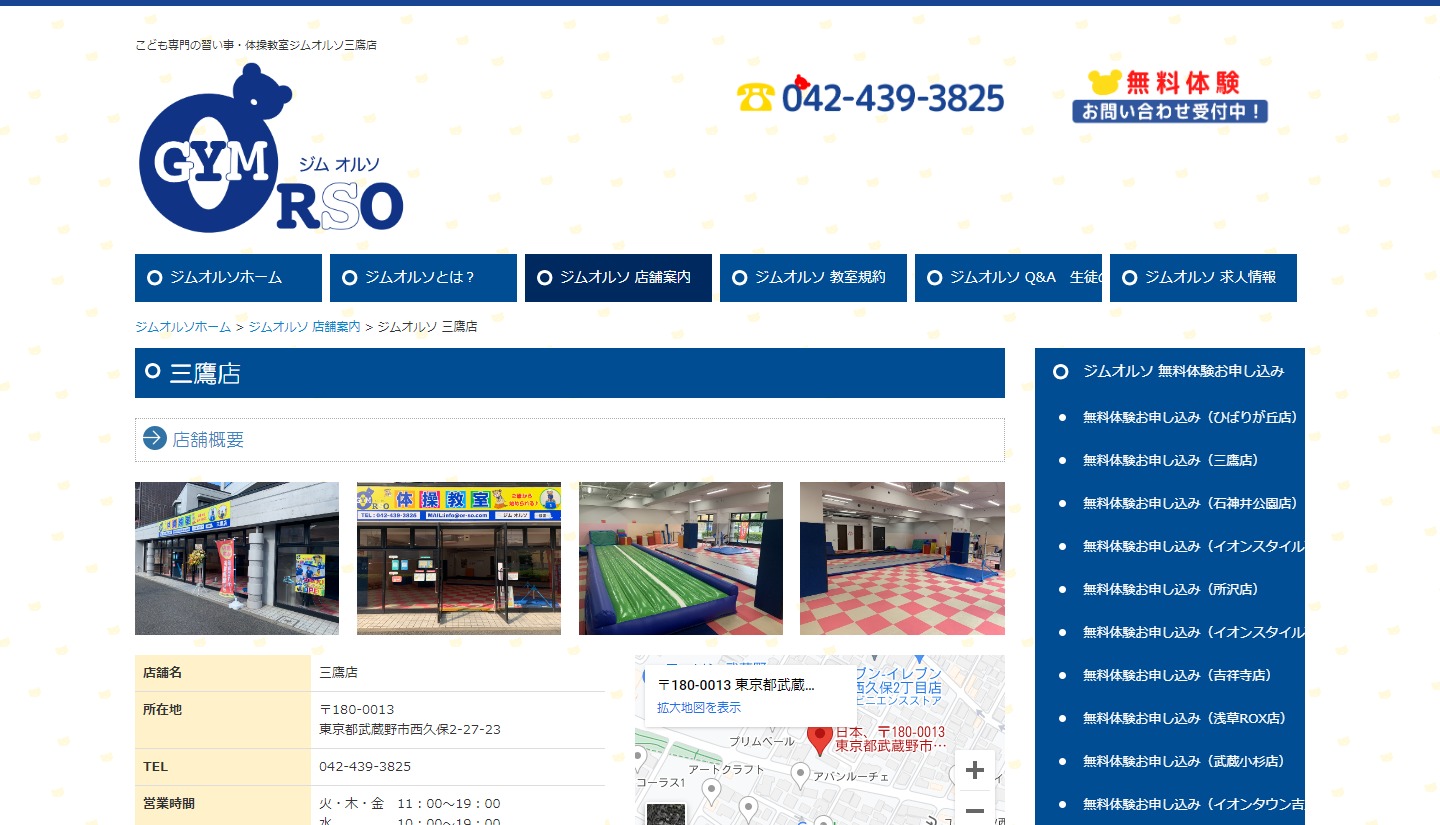Open the ジムオルソとは？ menu item
This screenshot has width=1440, height=825.
click(x=423, y=278)
